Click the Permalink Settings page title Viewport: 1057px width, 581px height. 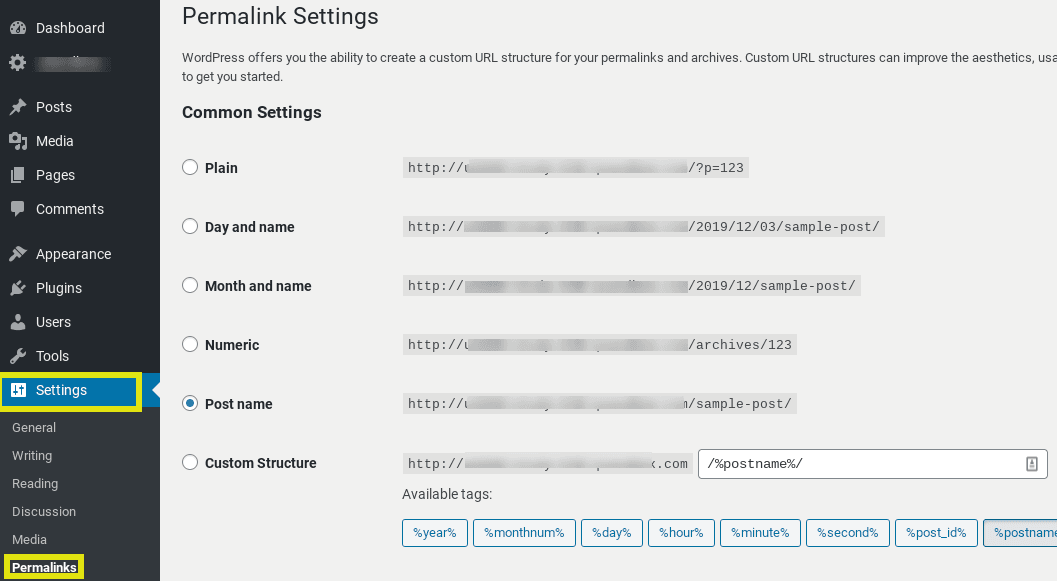coord(280,16)
